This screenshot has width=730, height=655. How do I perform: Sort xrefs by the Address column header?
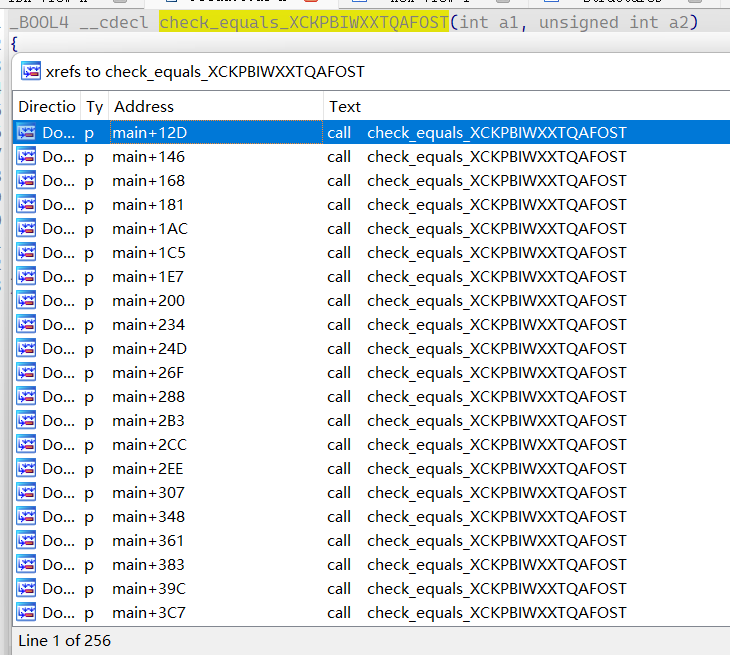[216, 107]
